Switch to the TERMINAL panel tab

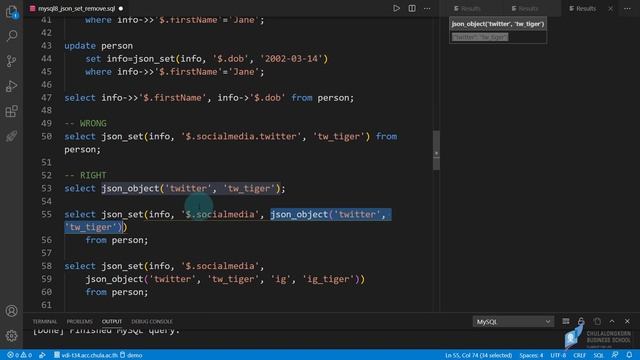pyautogui.click(x=45, y=322)
